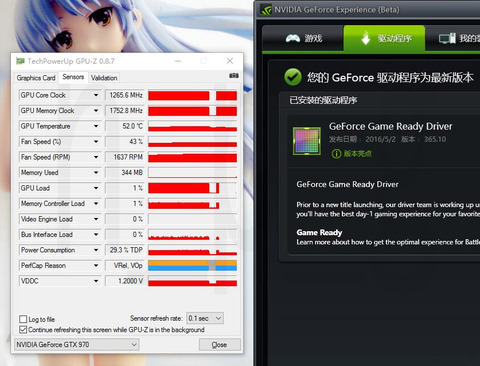This screenshot has height=366, width=480.
Task: Click the gamepad icon on the 游戏 tab
Action: click(293, 38)
